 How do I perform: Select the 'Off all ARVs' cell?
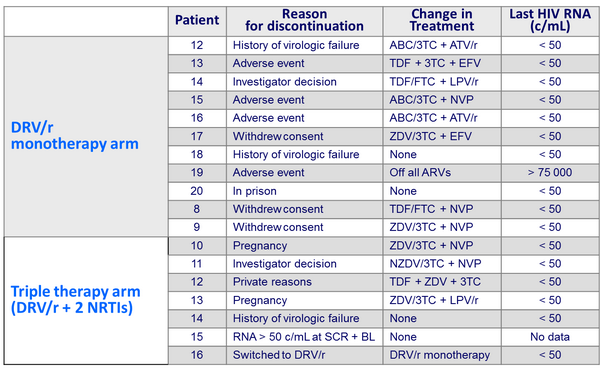[420, 173]
